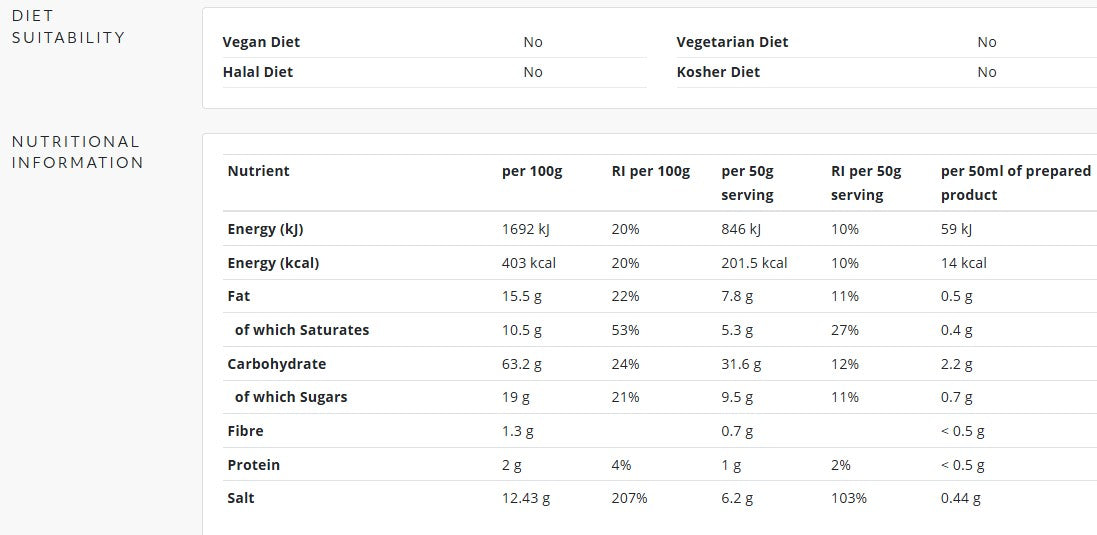This screenshot has width=1097, height=535.
Task: Select the per 50g serving header
Action: click(x=747, y=183)
